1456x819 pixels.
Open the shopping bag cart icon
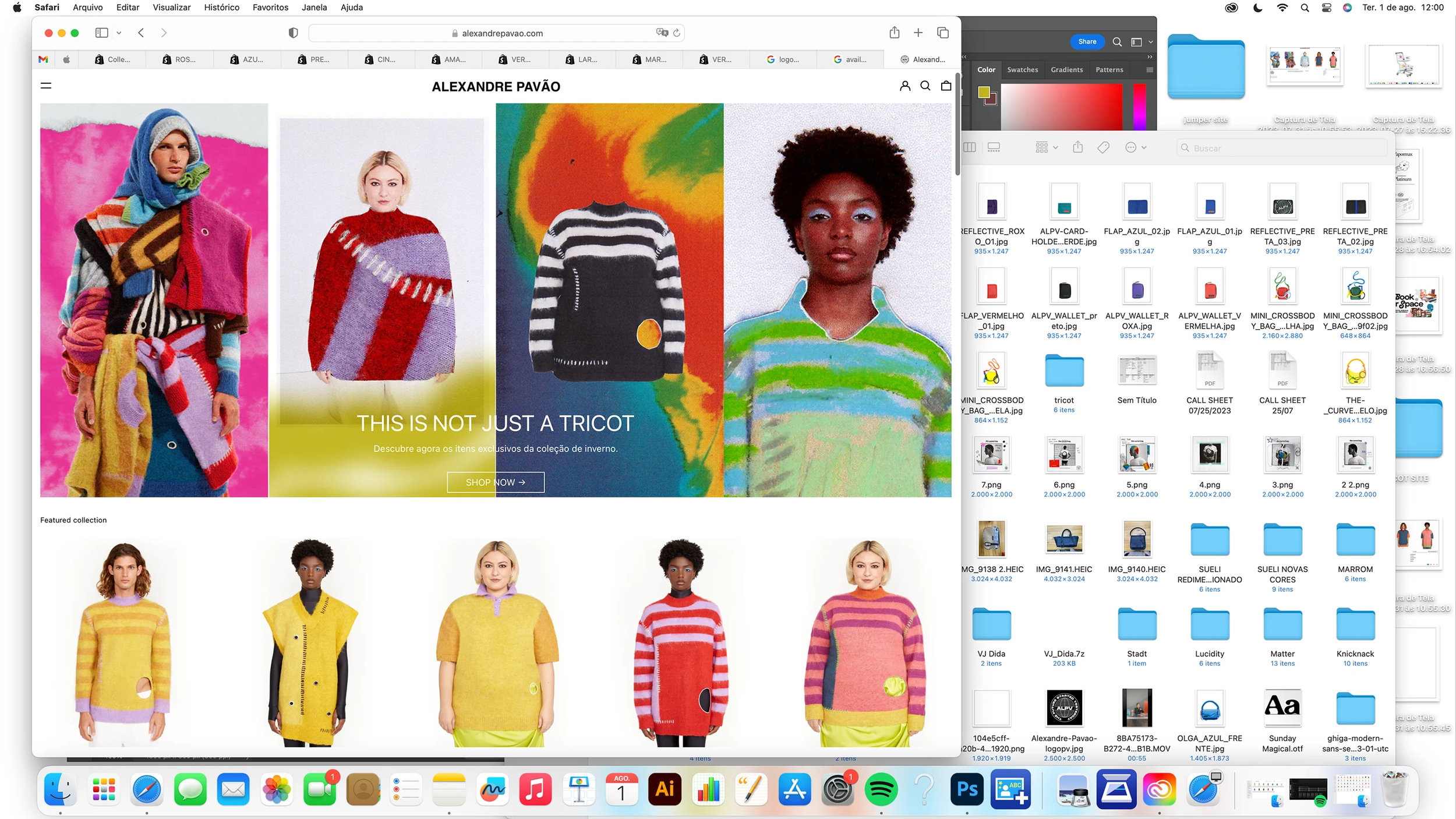[x=946, y=86]
